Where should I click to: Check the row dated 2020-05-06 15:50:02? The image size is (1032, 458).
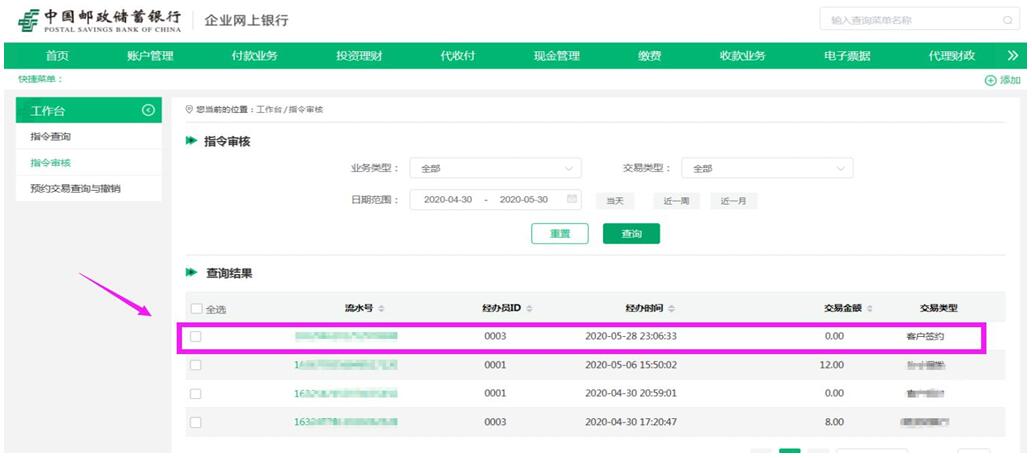click(x=196, y=365)
